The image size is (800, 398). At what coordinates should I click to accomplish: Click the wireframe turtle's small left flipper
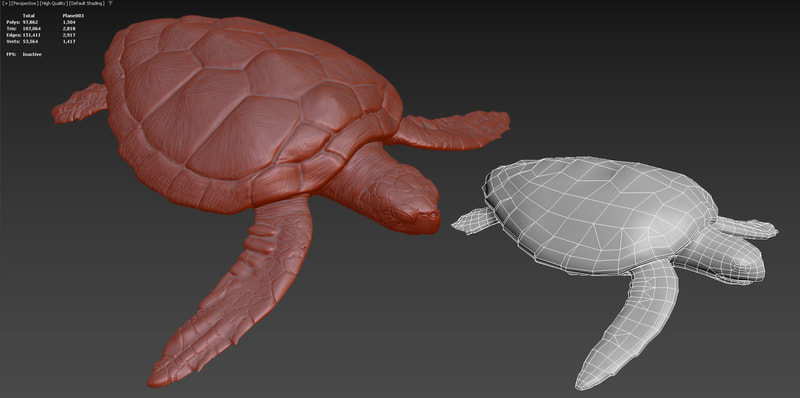[474, 220]
